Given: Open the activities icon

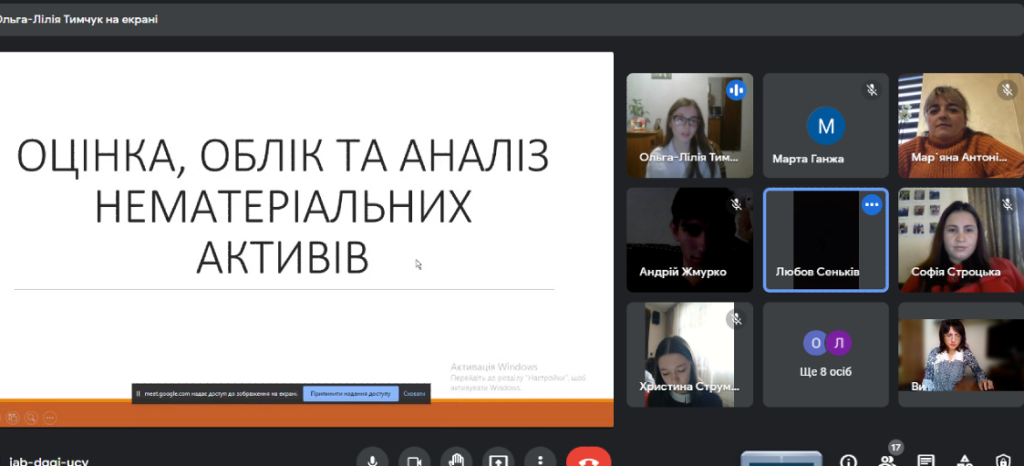Looking at the screenshot, I should (965, 461).
